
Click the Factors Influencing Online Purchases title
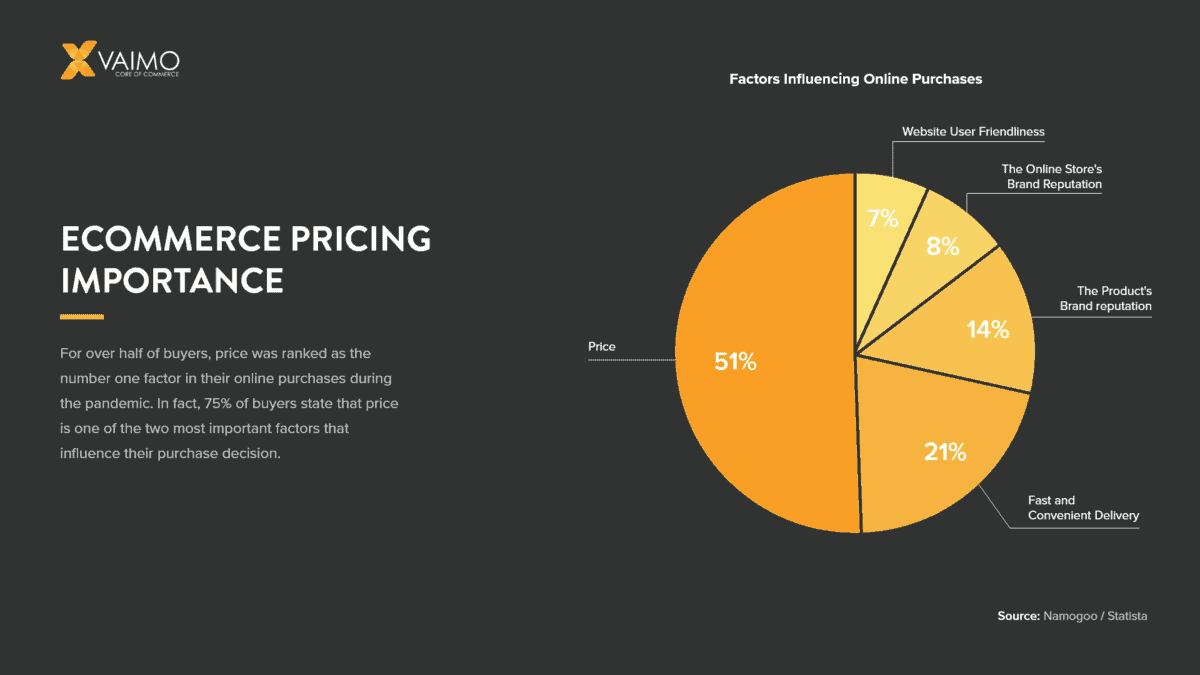point(856,78)
